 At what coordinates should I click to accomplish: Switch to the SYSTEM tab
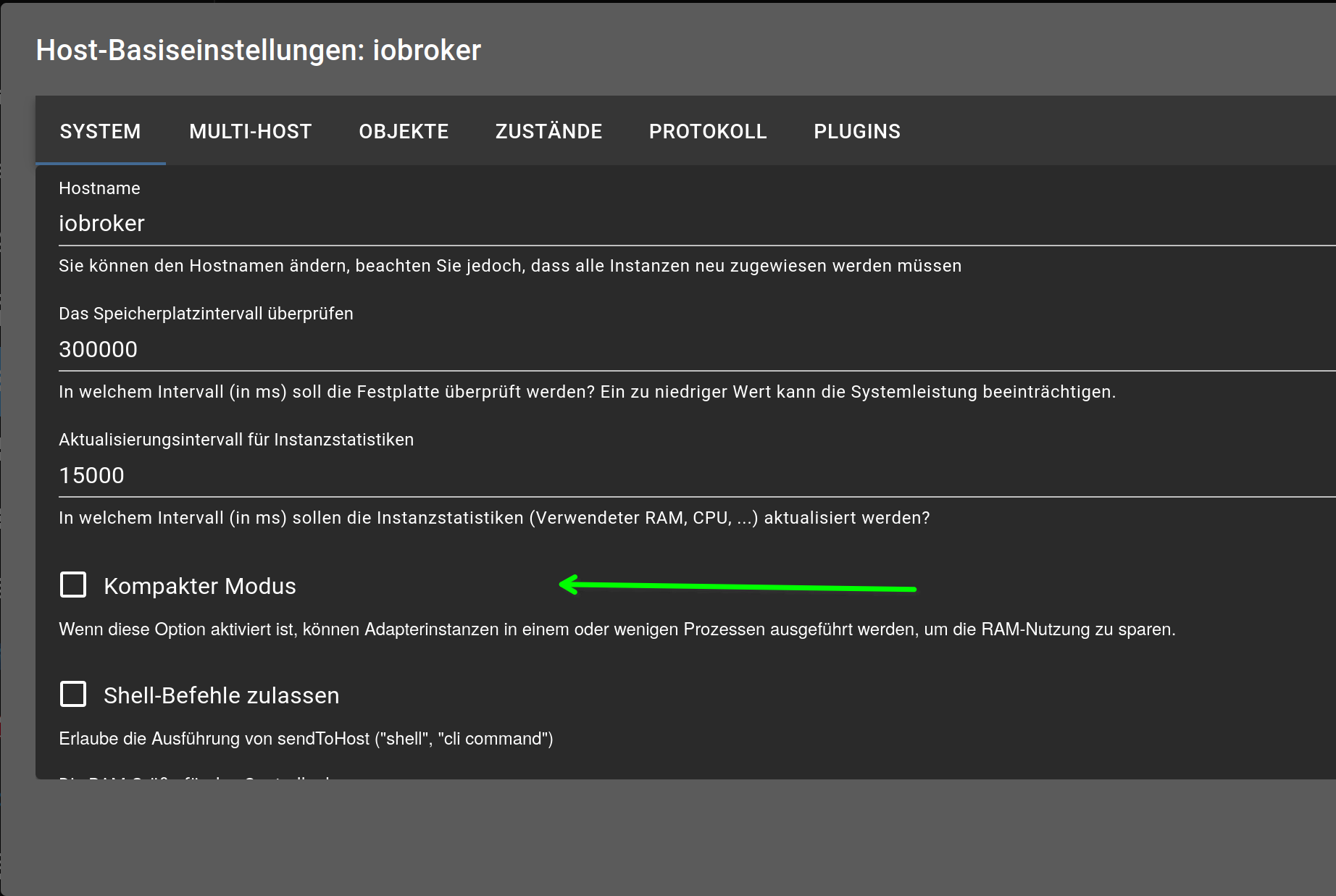[101, 131]
